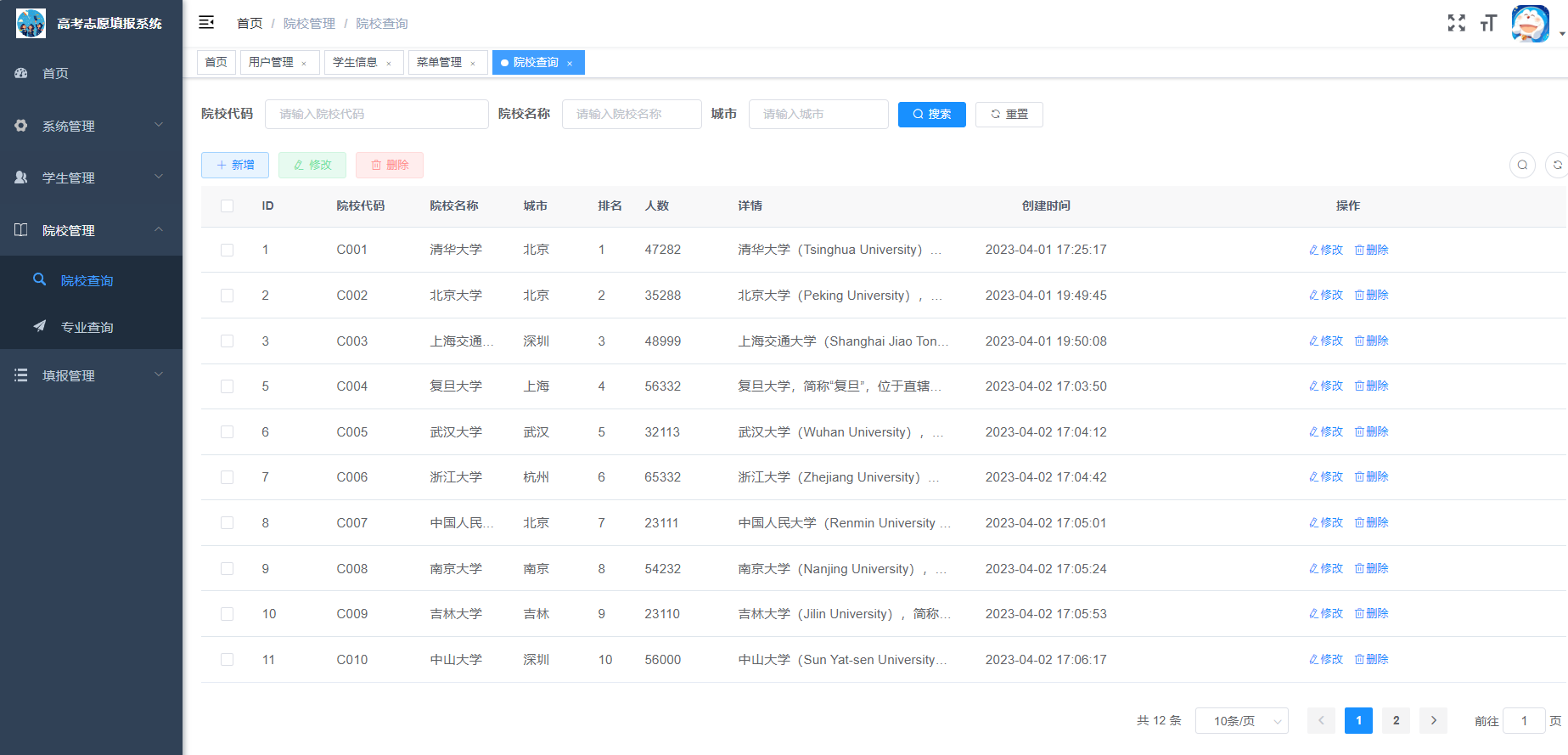Check the row for 清华大学

[x=227, y=250]
